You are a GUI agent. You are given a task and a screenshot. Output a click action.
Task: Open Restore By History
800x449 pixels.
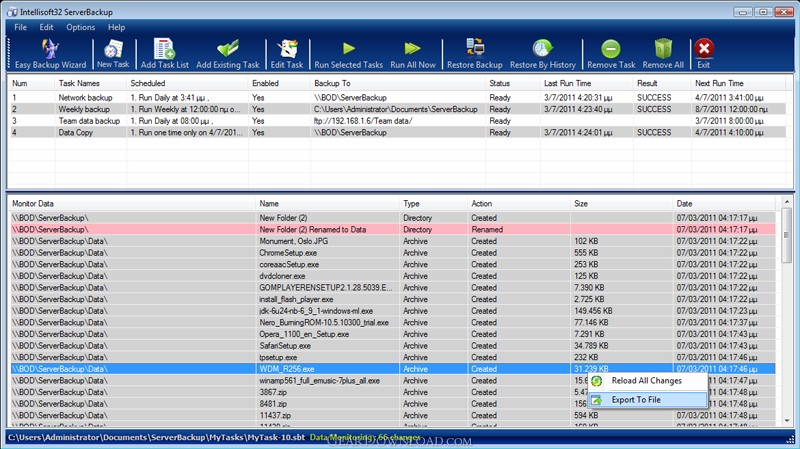(542, 54)
